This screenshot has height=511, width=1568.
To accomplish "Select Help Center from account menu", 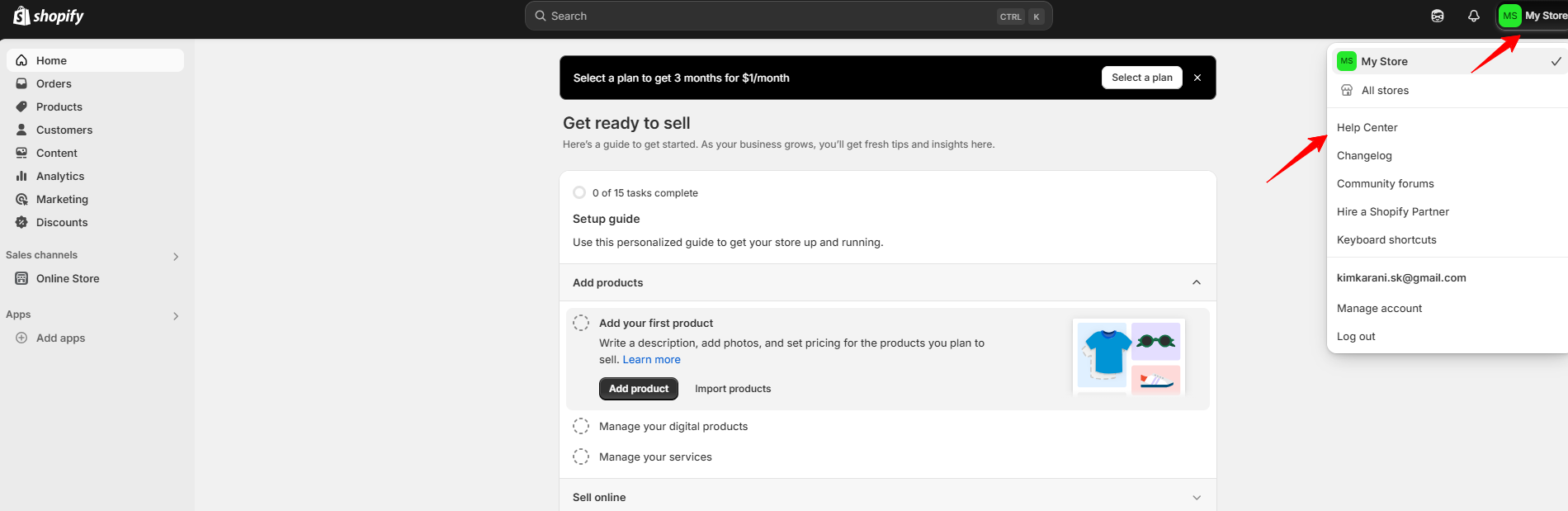I will click(x=1367, y=127).
